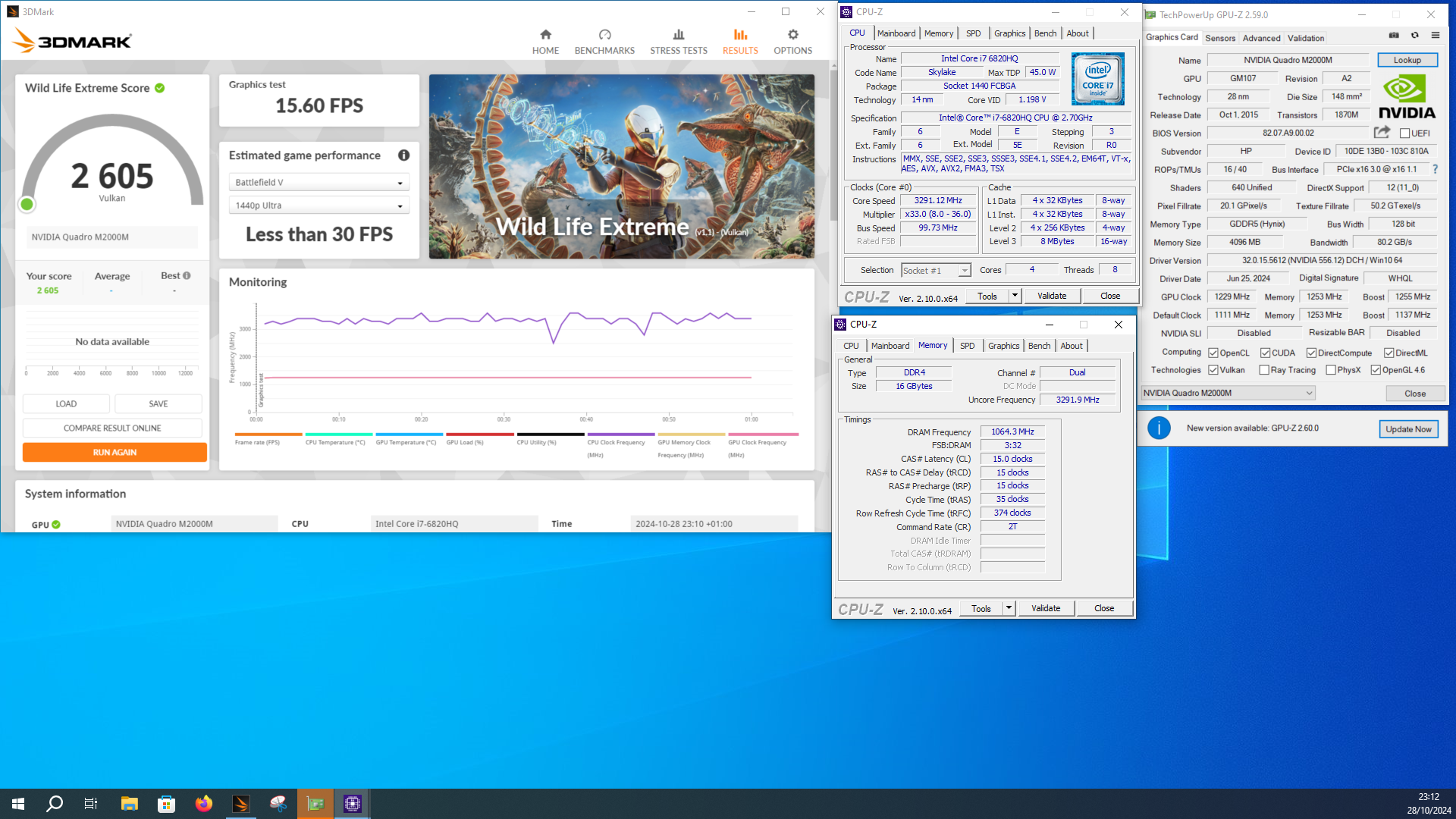Expand the Battlefield V game dropdown
The image size is (1456, 819).
318,183
